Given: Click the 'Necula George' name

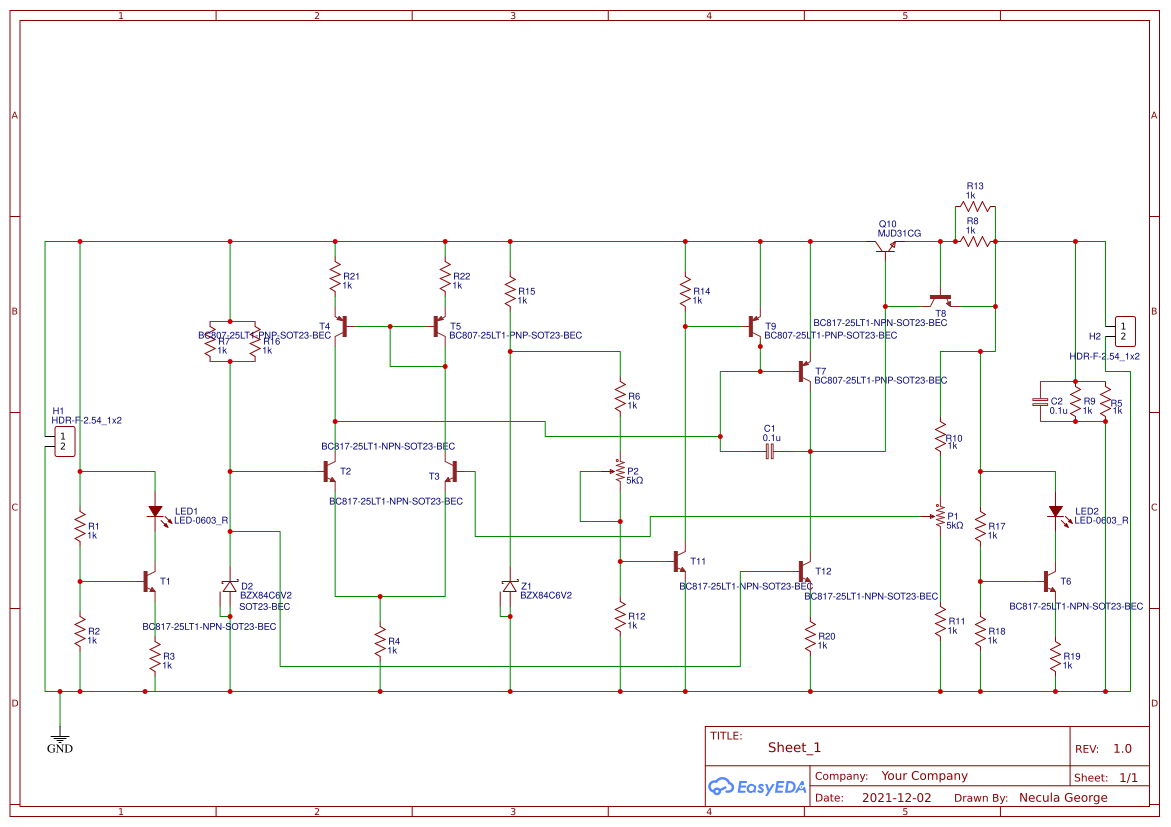Looking at the screenshot, I should (1063, 797).
